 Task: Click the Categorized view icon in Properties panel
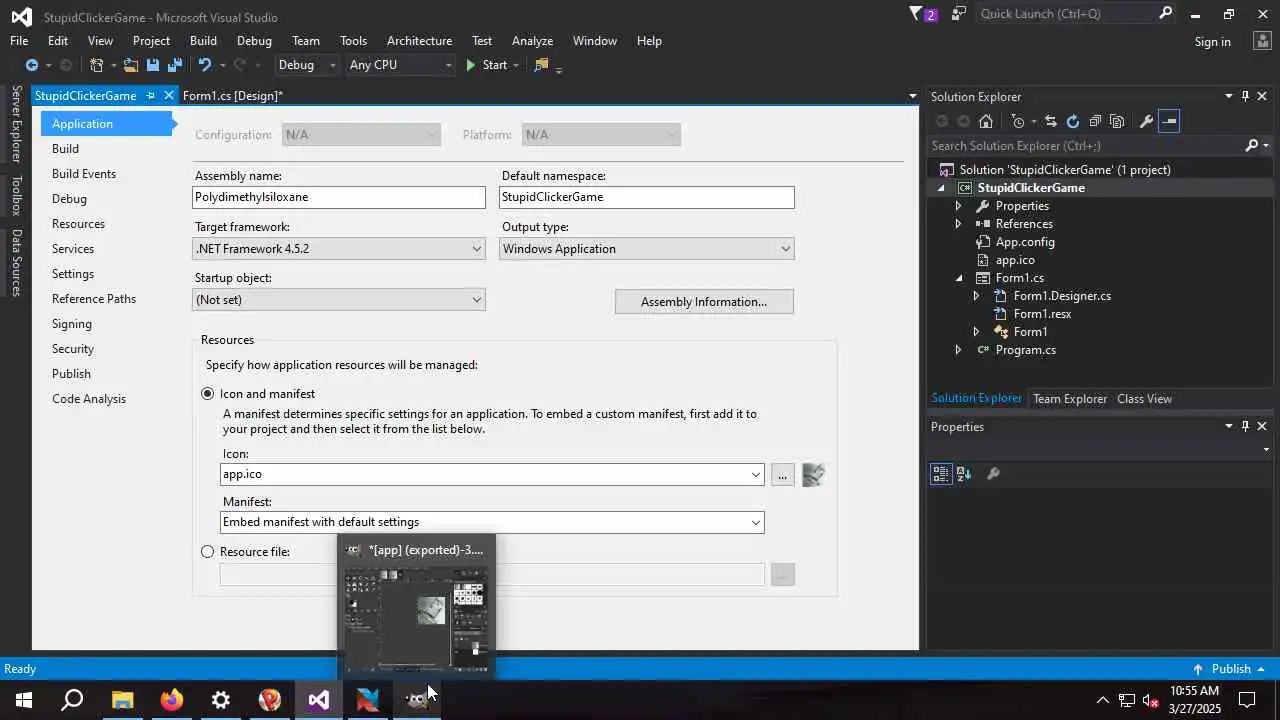click(941, 474)
